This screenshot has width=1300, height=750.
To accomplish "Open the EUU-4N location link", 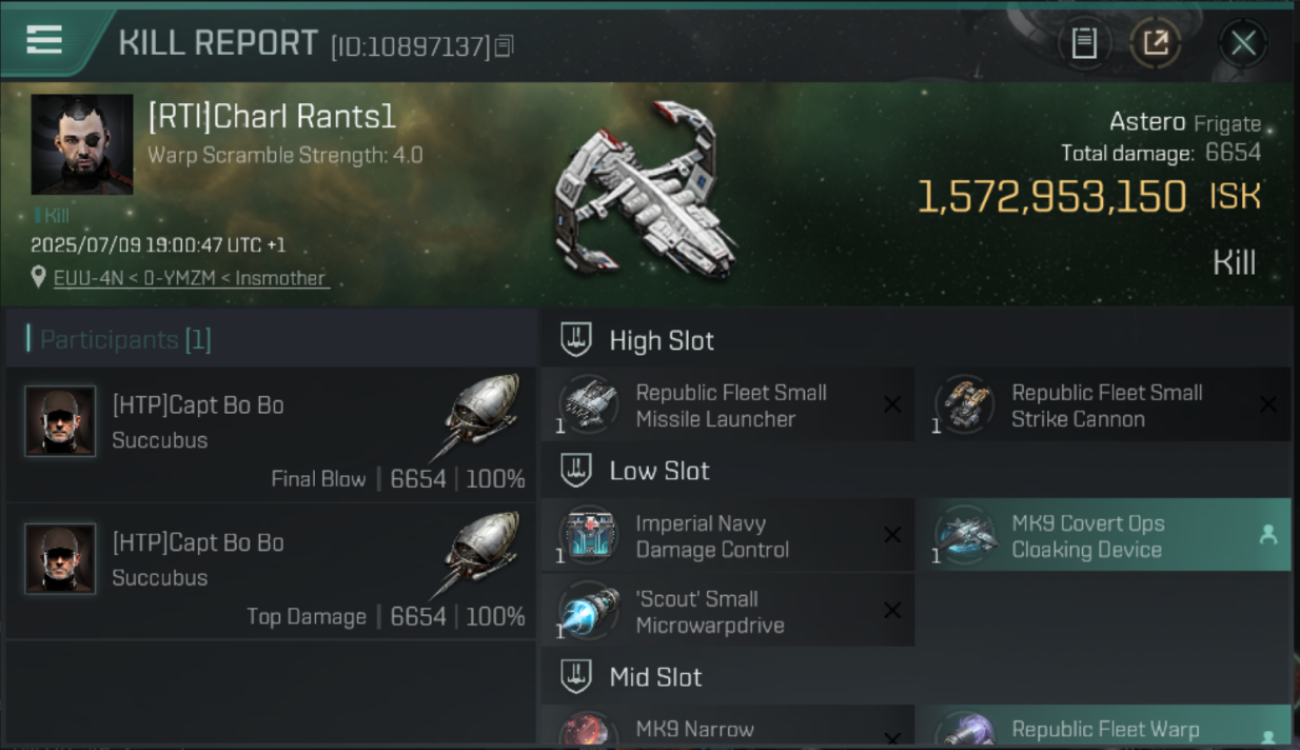I will click(x=190, y=278).
